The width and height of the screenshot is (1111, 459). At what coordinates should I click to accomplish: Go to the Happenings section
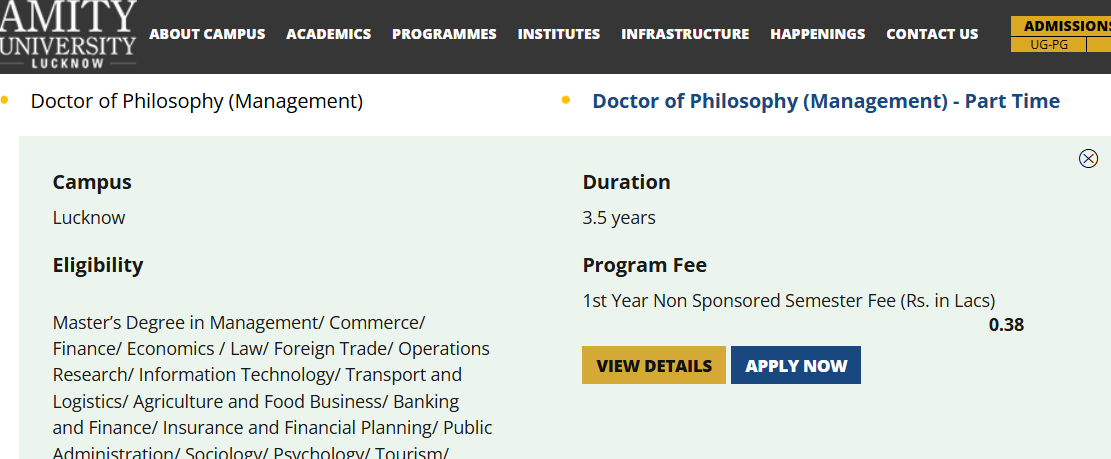coord(817,34)
